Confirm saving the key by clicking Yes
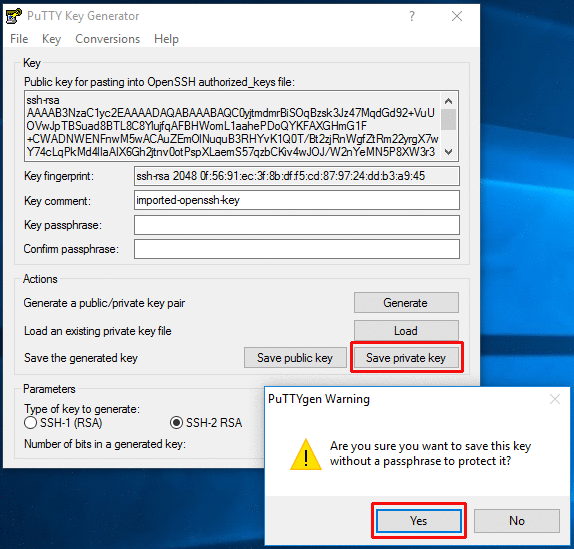Image resolution: width=574 pixels, height=549 pixels. click(419, 520)
